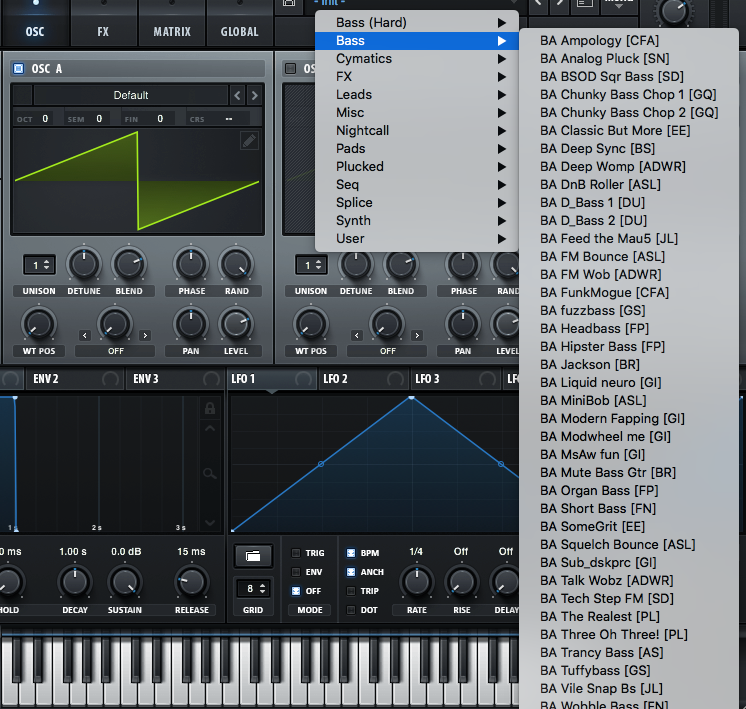Click the envelope scroll down chevron
Image resolution: width=746 pixels, height=709 pixels.
(210, 522)
